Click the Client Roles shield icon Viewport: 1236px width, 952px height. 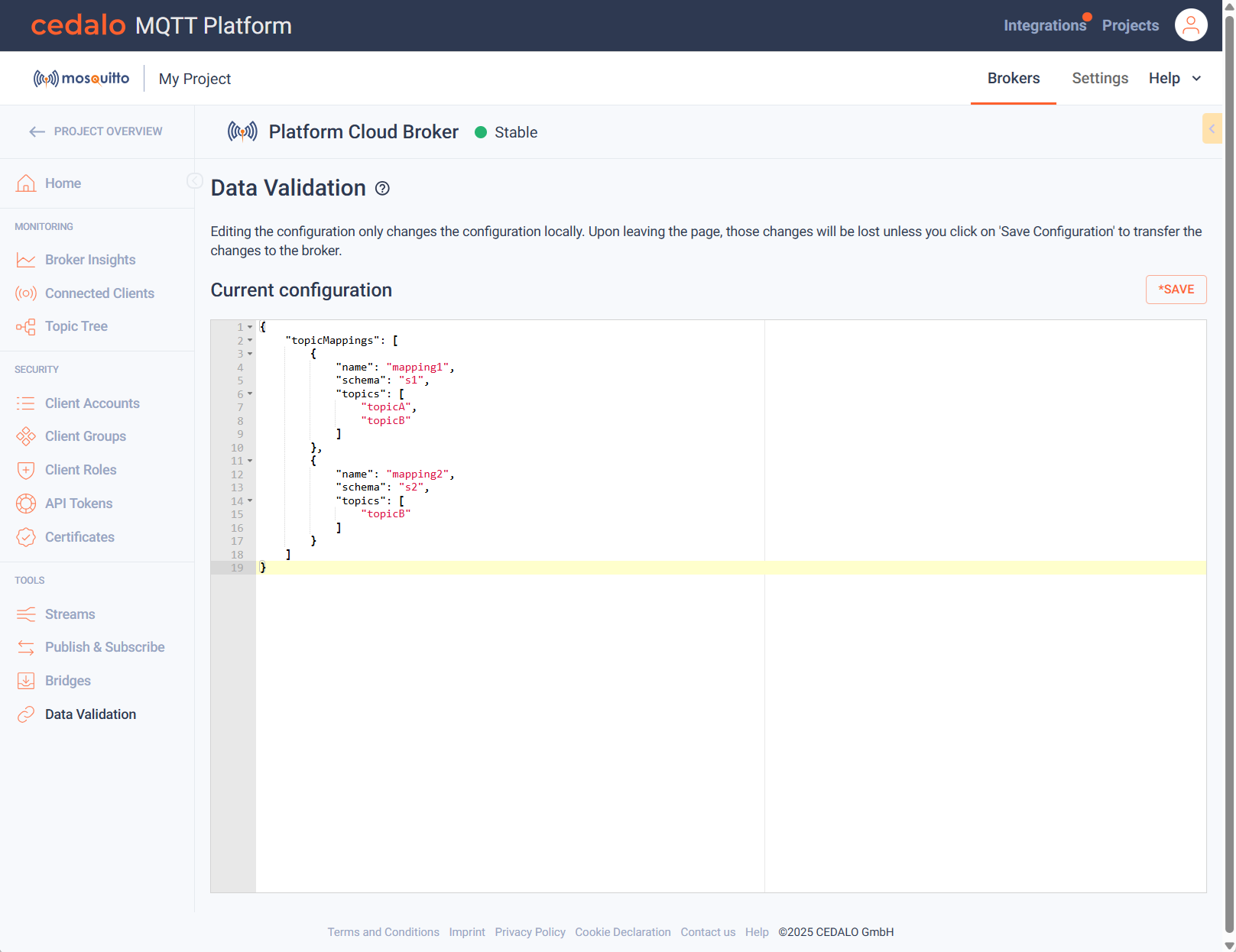26,470
